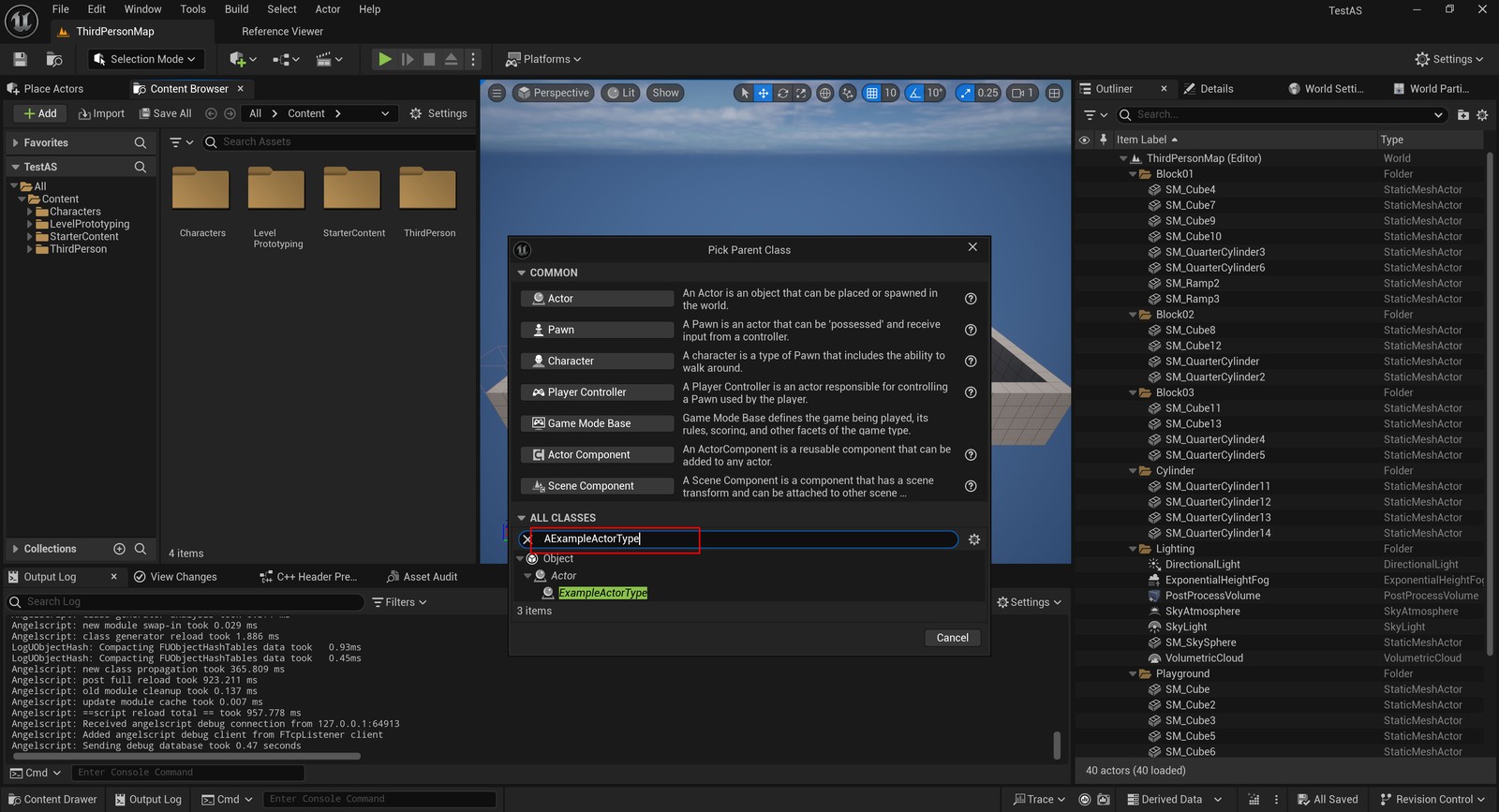
Task: Toggle rotation snapping in the viewport
Action: (914, 93)
